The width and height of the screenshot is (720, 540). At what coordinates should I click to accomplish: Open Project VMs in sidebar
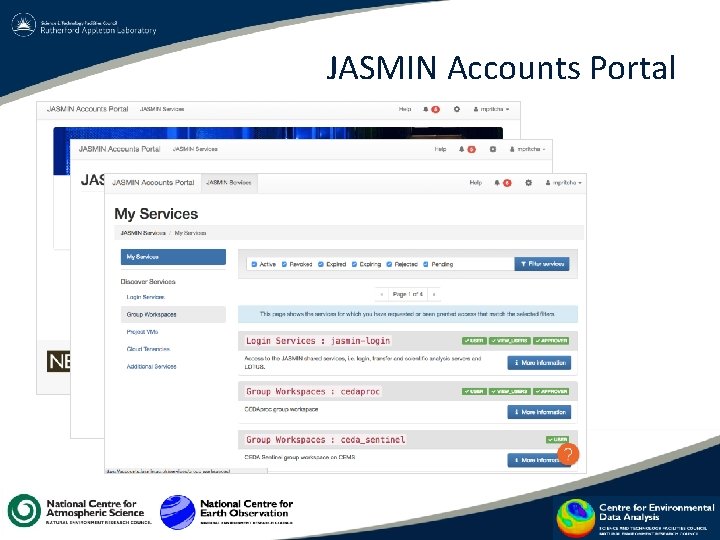(142, 332)
